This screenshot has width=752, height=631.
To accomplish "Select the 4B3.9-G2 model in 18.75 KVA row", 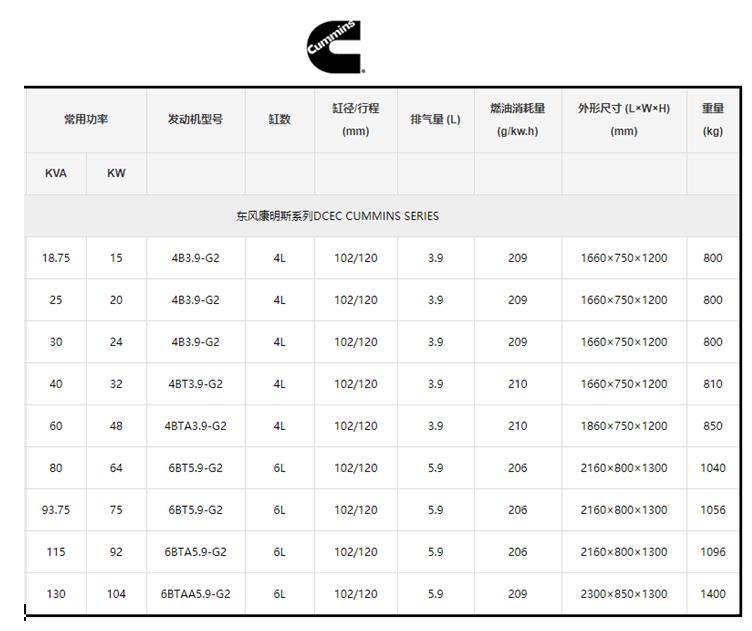I will click(x=196, y=258).
